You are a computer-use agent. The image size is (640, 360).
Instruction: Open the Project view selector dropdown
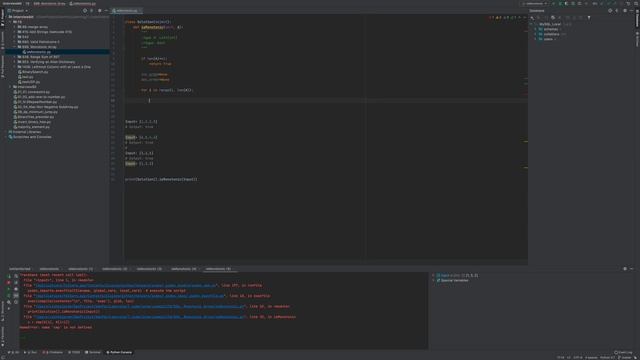[x=18, y=11]
